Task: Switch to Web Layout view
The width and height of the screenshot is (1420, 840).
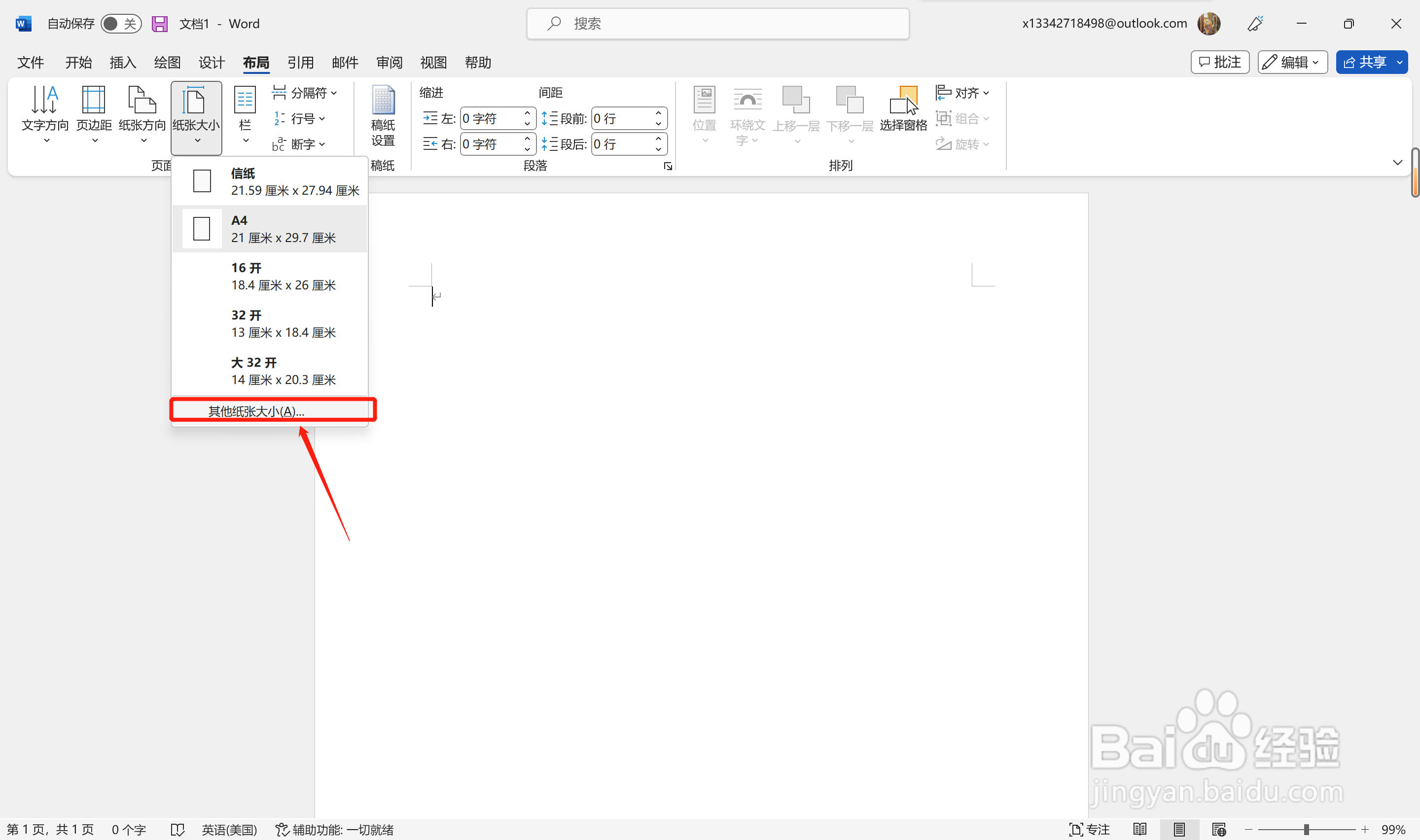Action: click(x=1218, y=830)
